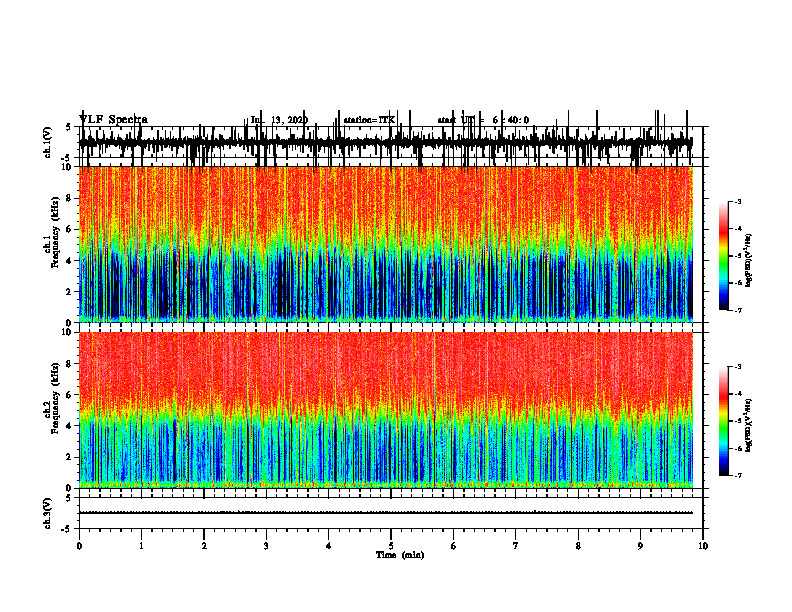Click the '5' tick on ch.1(V) axis

pyautogui.click(x=69, y=127)
